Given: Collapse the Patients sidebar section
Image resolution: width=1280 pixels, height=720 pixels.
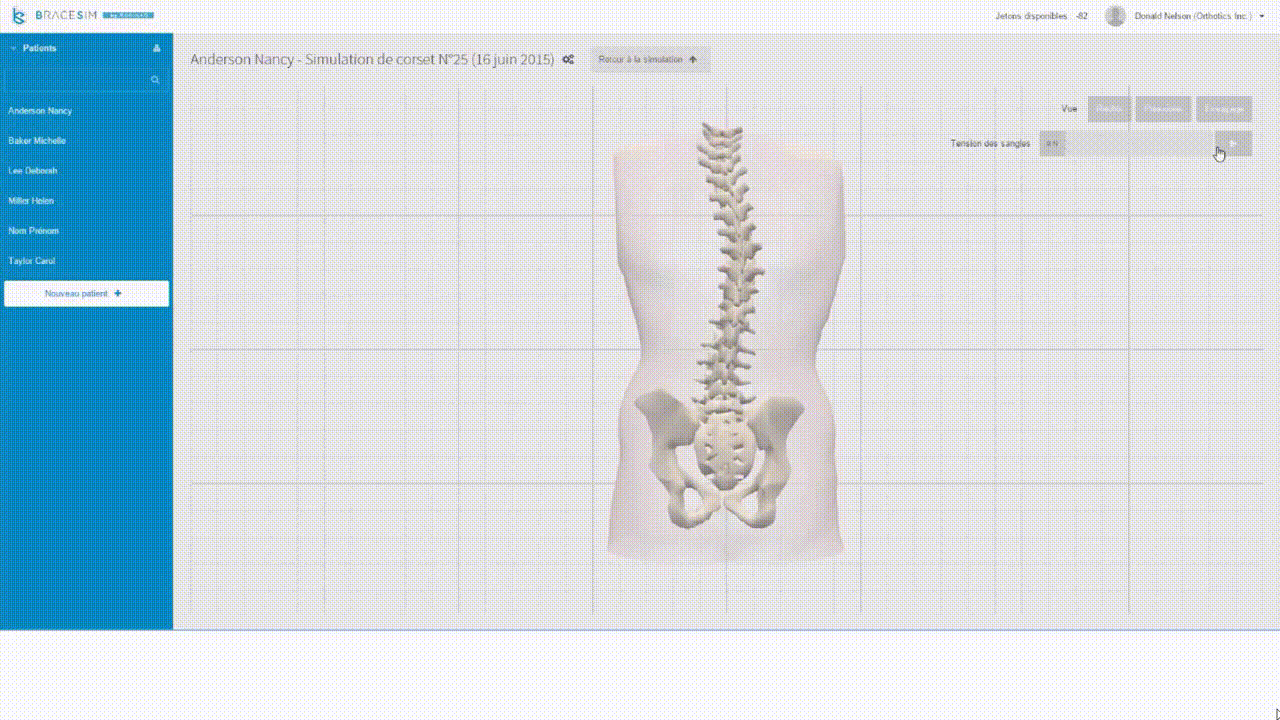Looking at the screenshot, I should tap(14, 48).
